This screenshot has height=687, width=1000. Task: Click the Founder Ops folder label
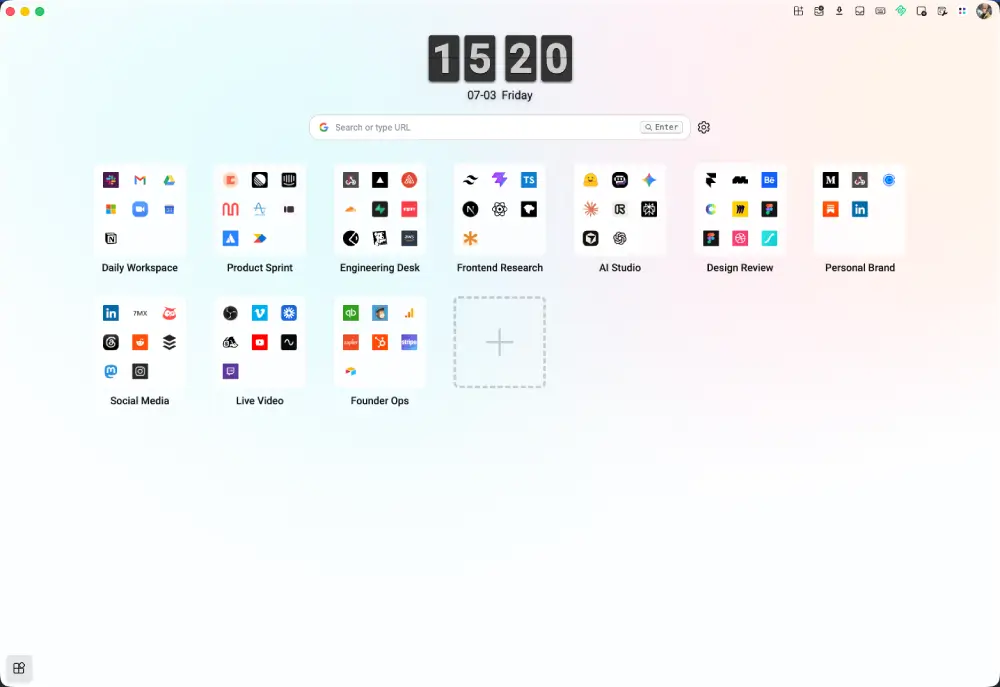coord(379,401)
